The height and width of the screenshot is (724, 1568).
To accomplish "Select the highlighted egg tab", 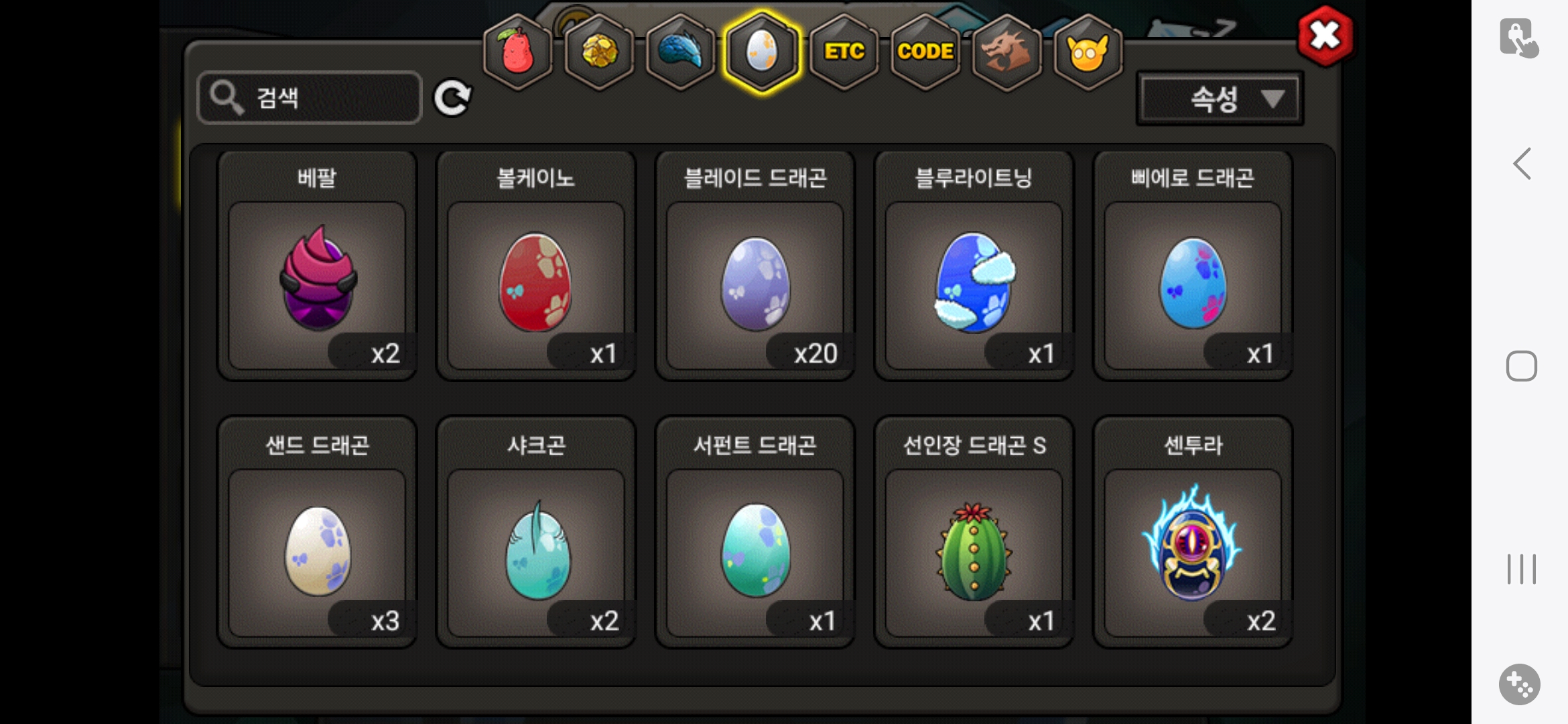I will coord(762,52).
